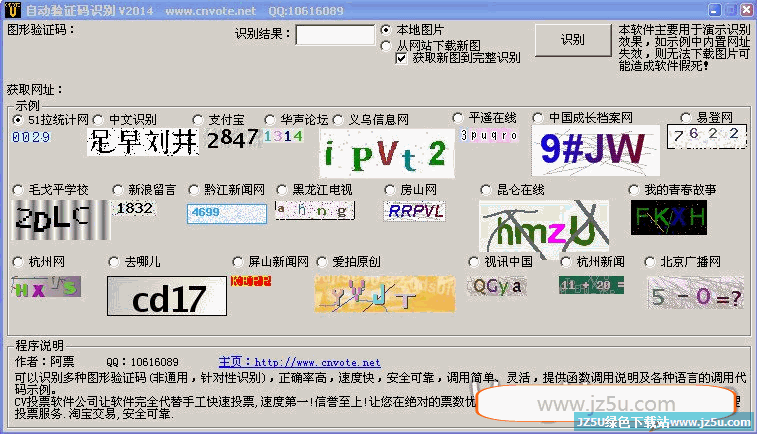757x434 pixels.
Task: Click the 识别 recognize button
Action: pos(573,40)
